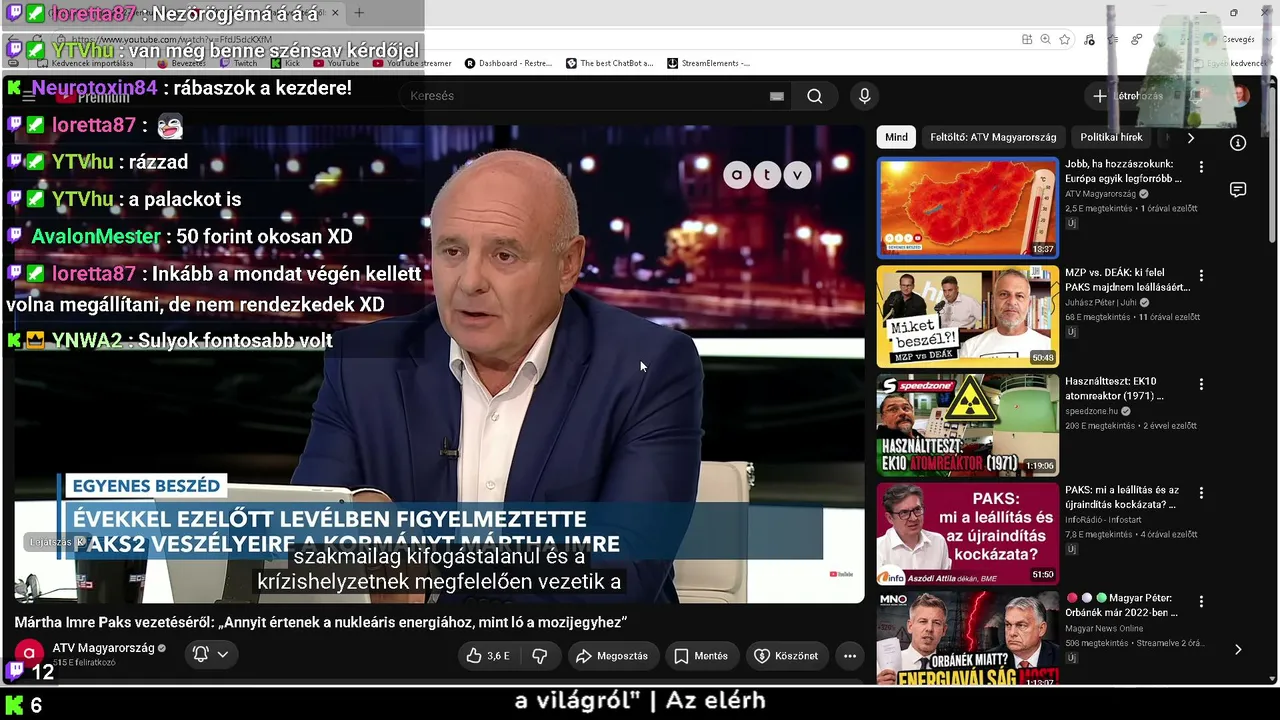Screen dimensions: 1280x720
Task: Open a new browser tab with plus button
Action: pos(359,13)
